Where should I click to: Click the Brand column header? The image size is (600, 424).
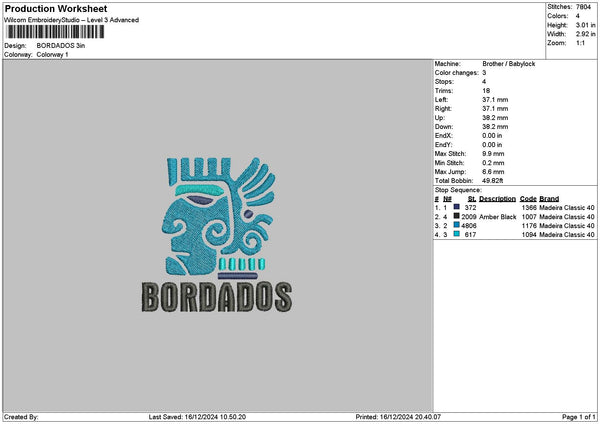pyautogui.click(x=549, y=199)
